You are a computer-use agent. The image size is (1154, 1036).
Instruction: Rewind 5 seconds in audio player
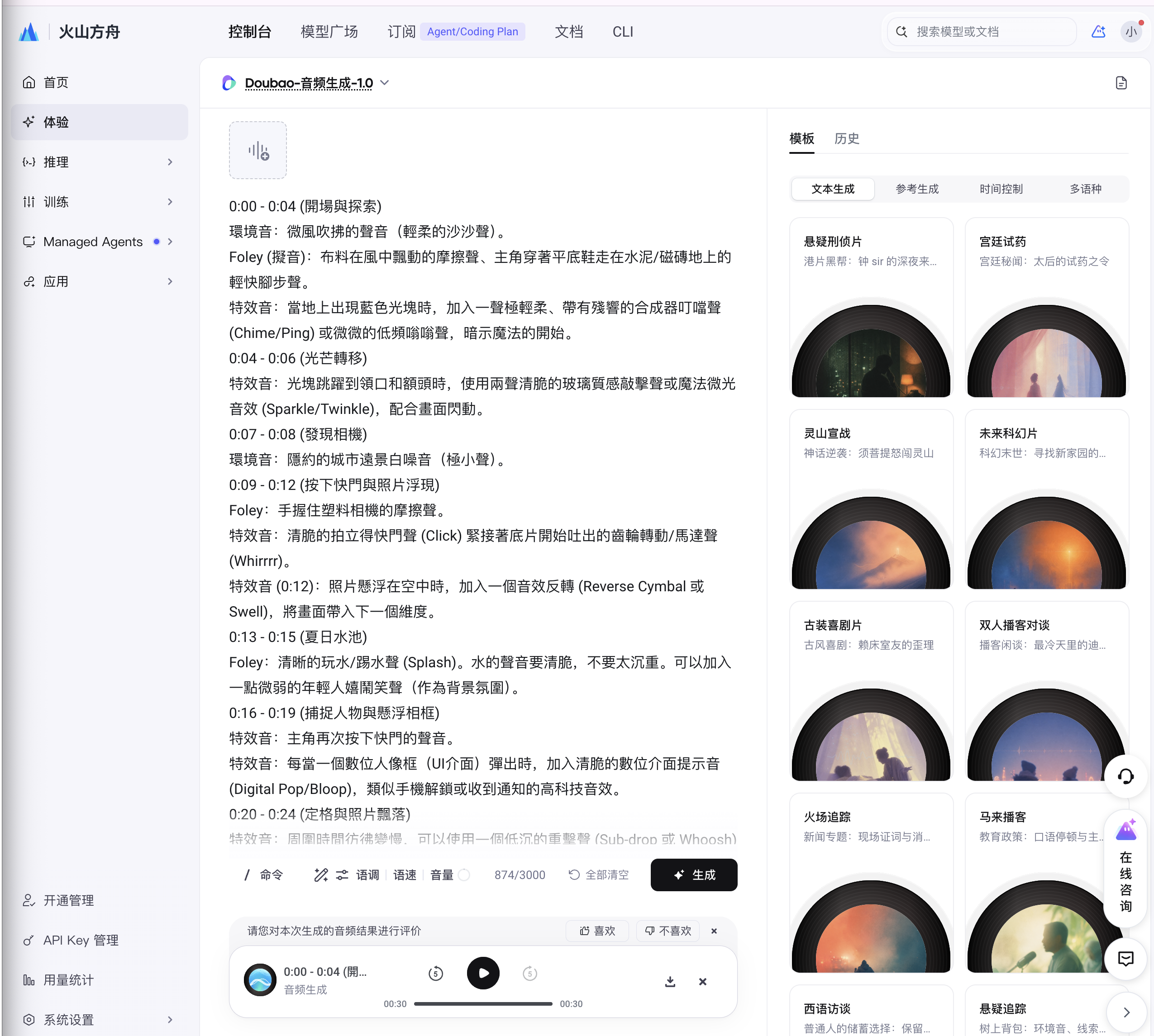(435, 974)
